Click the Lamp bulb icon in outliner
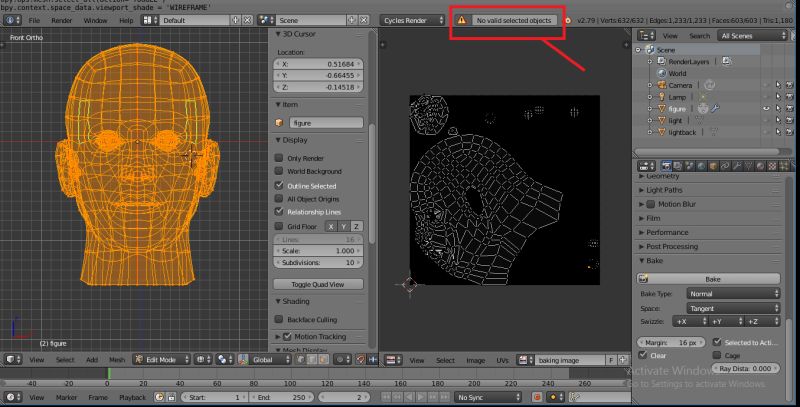The height and width of the screenshot is (407, 800). pos(662,97)
